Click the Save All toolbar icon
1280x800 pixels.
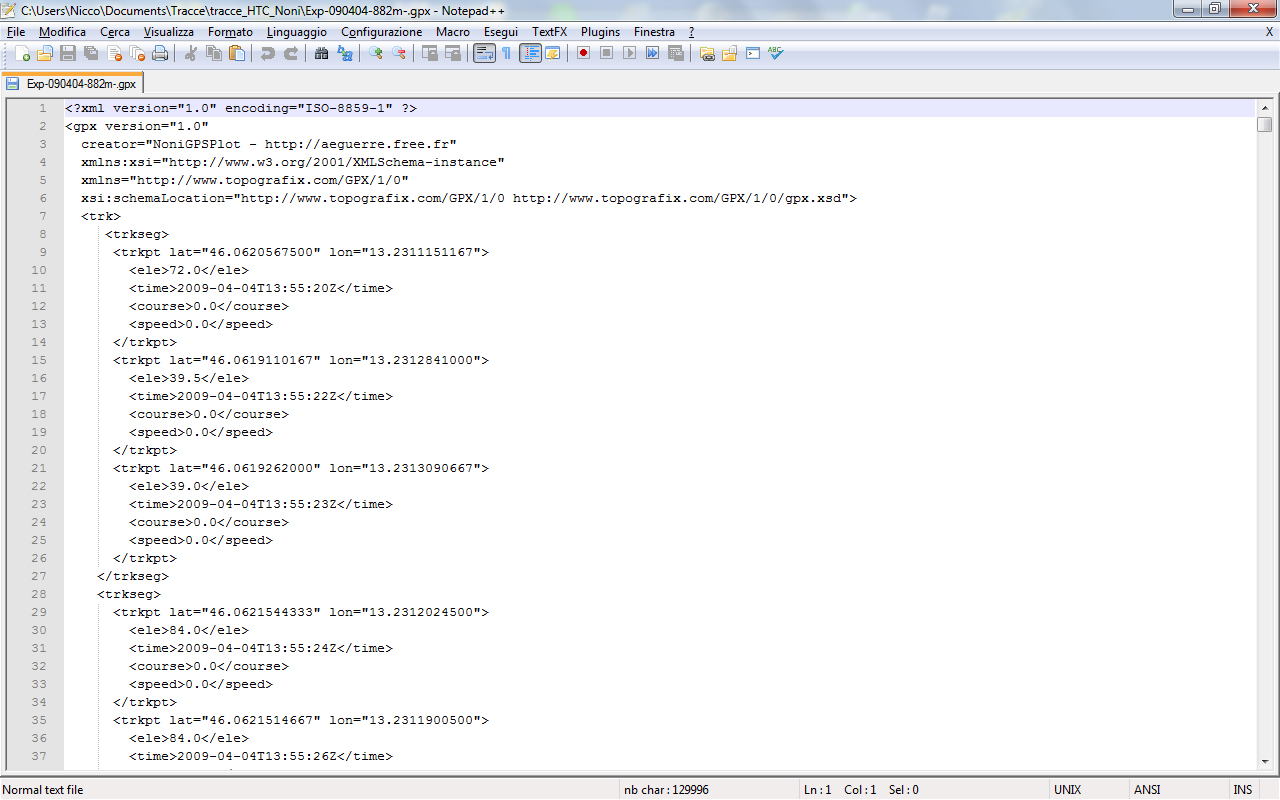click(91, 53)
